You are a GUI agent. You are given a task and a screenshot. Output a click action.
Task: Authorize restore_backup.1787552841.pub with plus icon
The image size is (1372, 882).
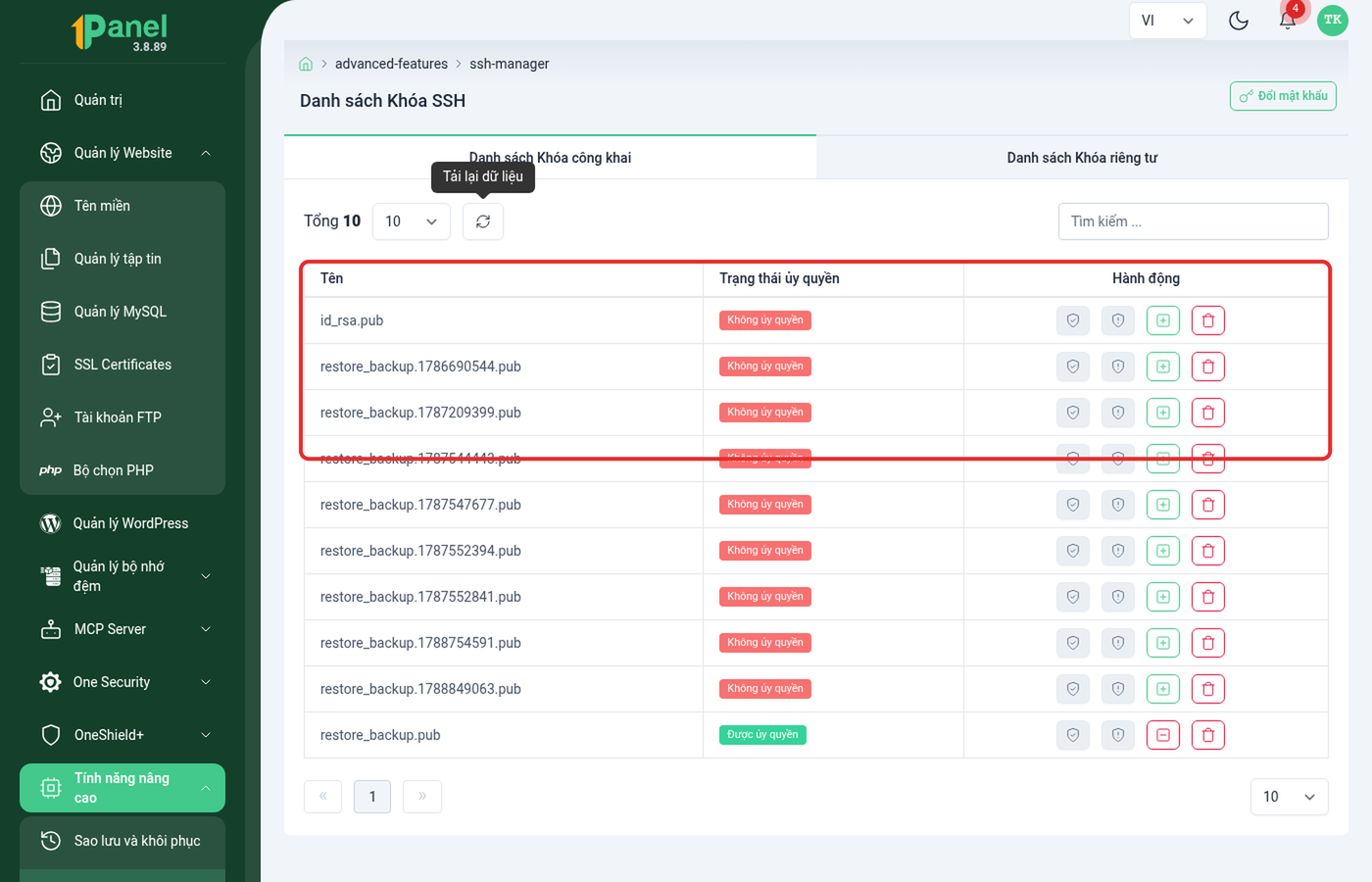pos(1163,597)
